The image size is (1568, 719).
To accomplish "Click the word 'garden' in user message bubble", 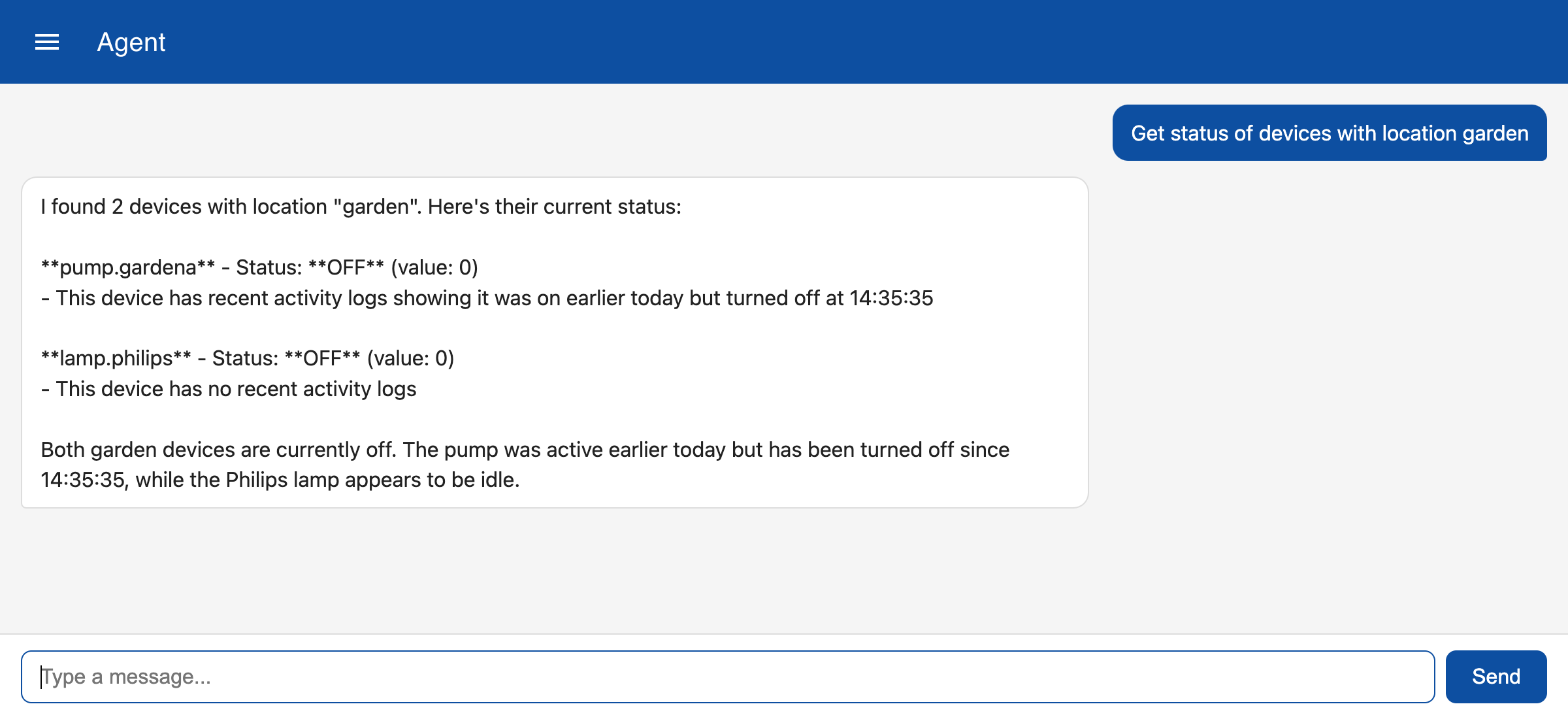I will 1495,133.
